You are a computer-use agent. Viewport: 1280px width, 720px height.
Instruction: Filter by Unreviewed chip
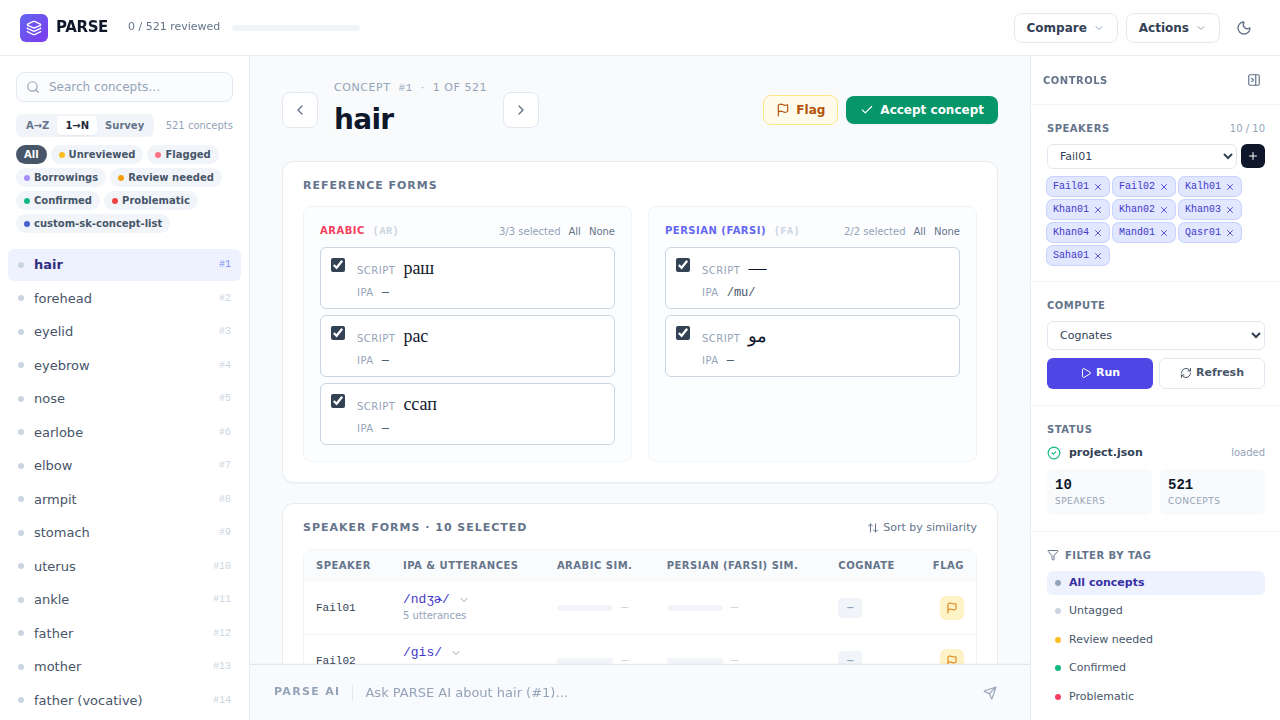coord(96,154)
